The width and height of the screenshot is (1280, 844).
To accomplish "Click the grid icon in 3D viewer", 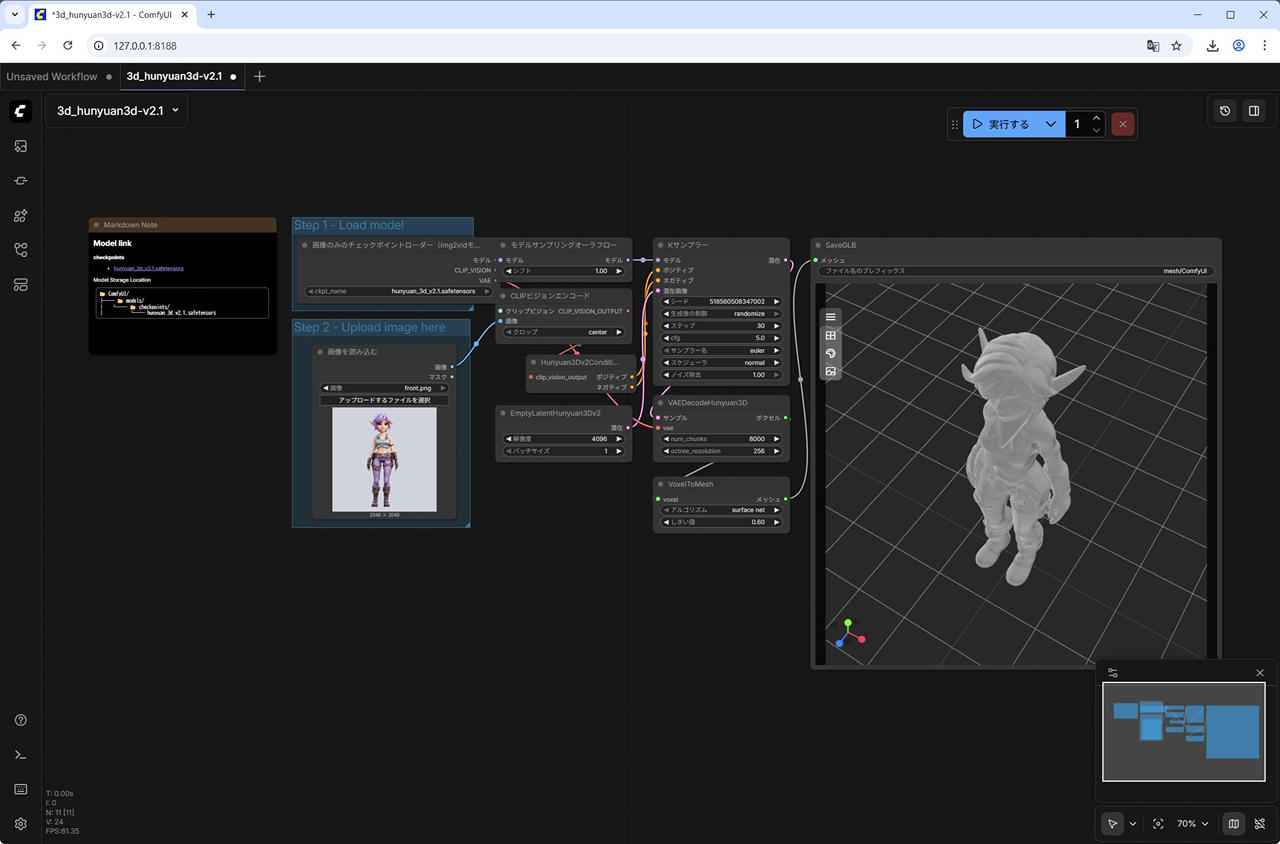I will [x=830, y=336].
